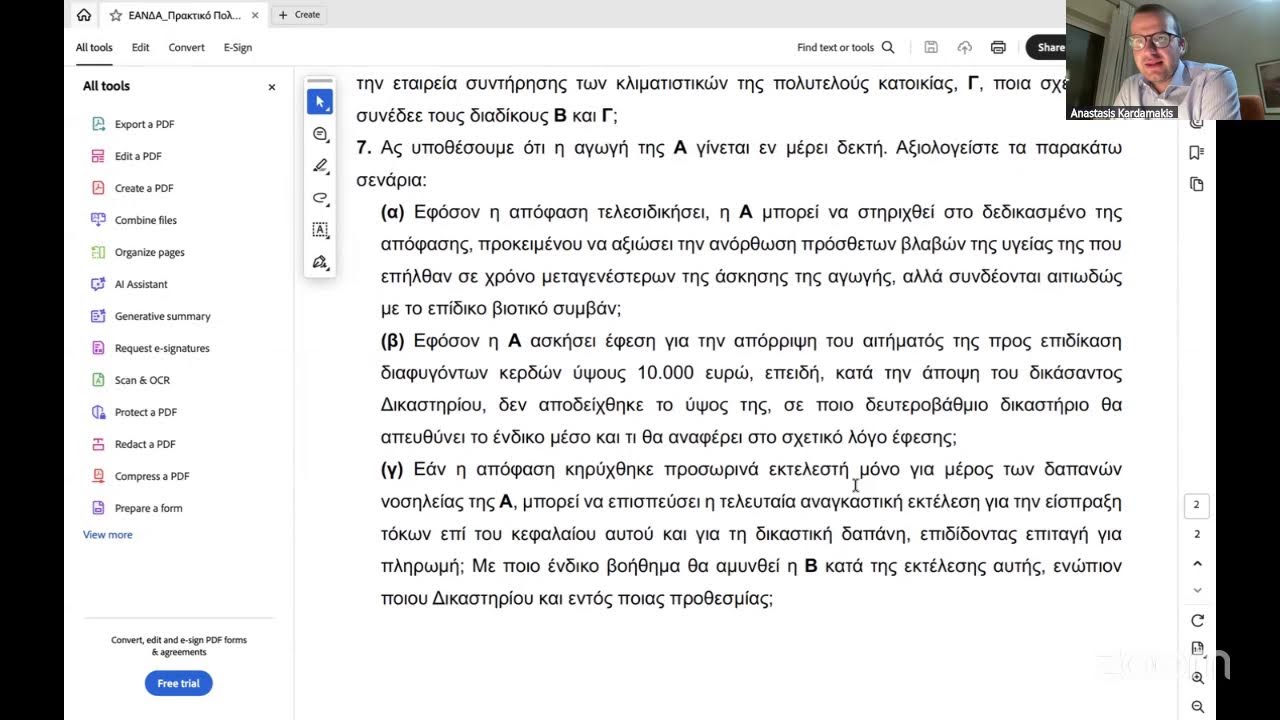
Task: Click the View more link
Action: tap(107, 535)
